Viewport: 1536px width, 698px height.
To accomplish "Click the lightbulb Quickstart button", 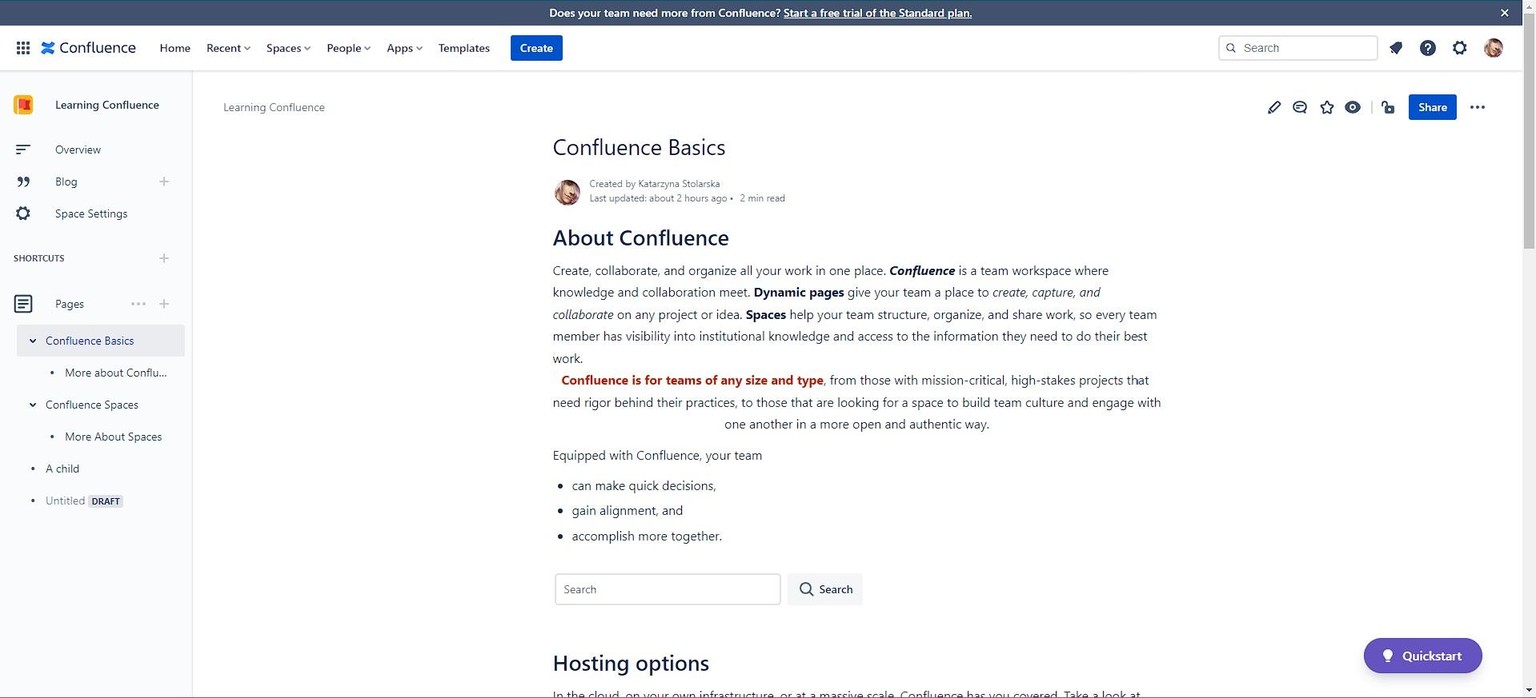I will click(1423, 656).
